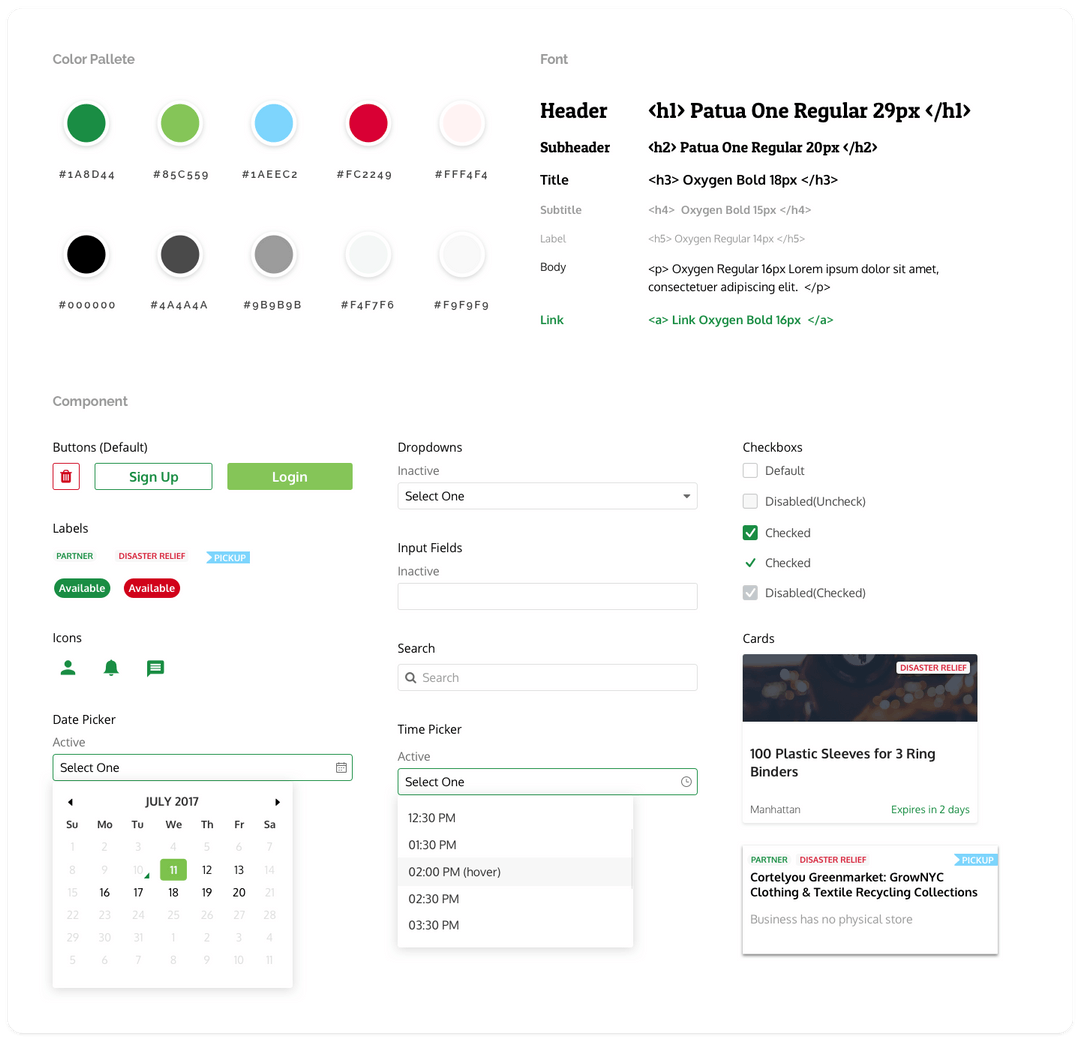1080x1052 pixels.
Task: Select the medium grey #9B9B9B swatch
Action: [273, 254]
